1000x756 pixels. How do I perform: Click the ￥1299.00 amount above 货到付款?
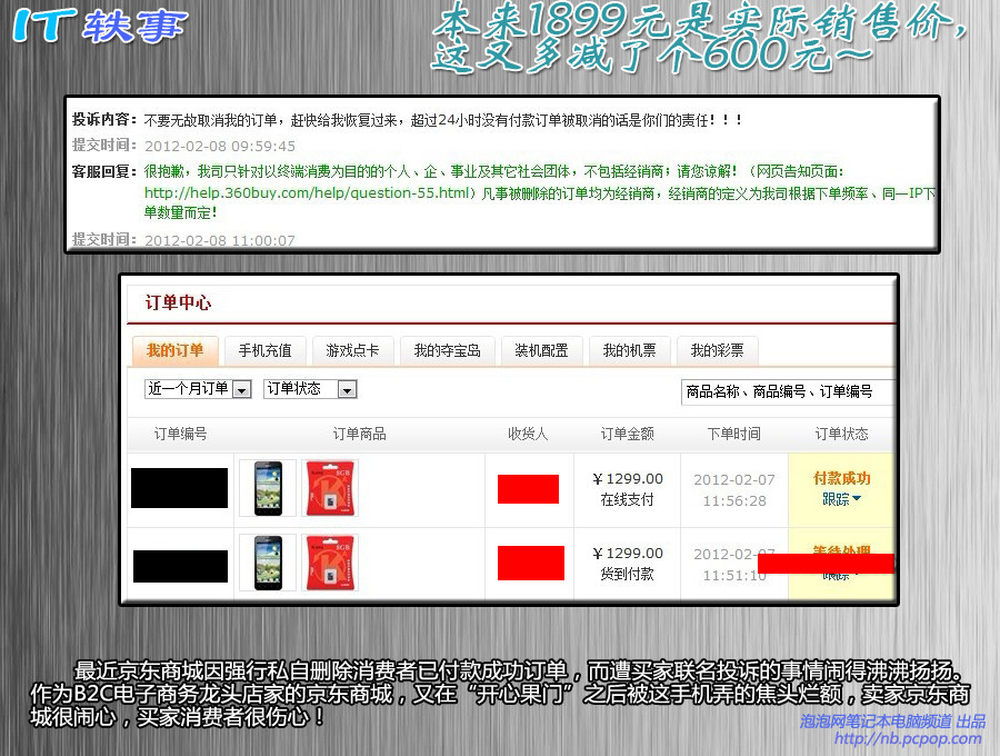[628, 553]
